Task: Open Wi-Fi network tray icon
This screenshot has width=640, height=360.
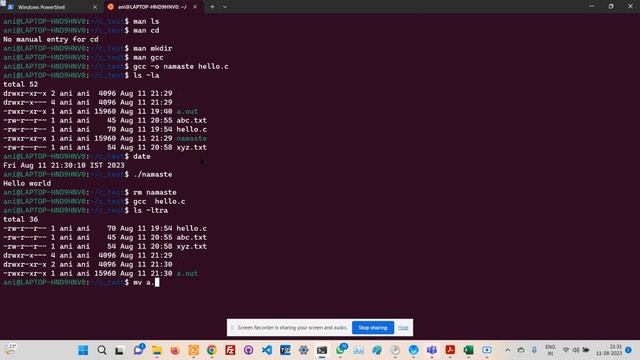Action: click(x=566, y=350)
